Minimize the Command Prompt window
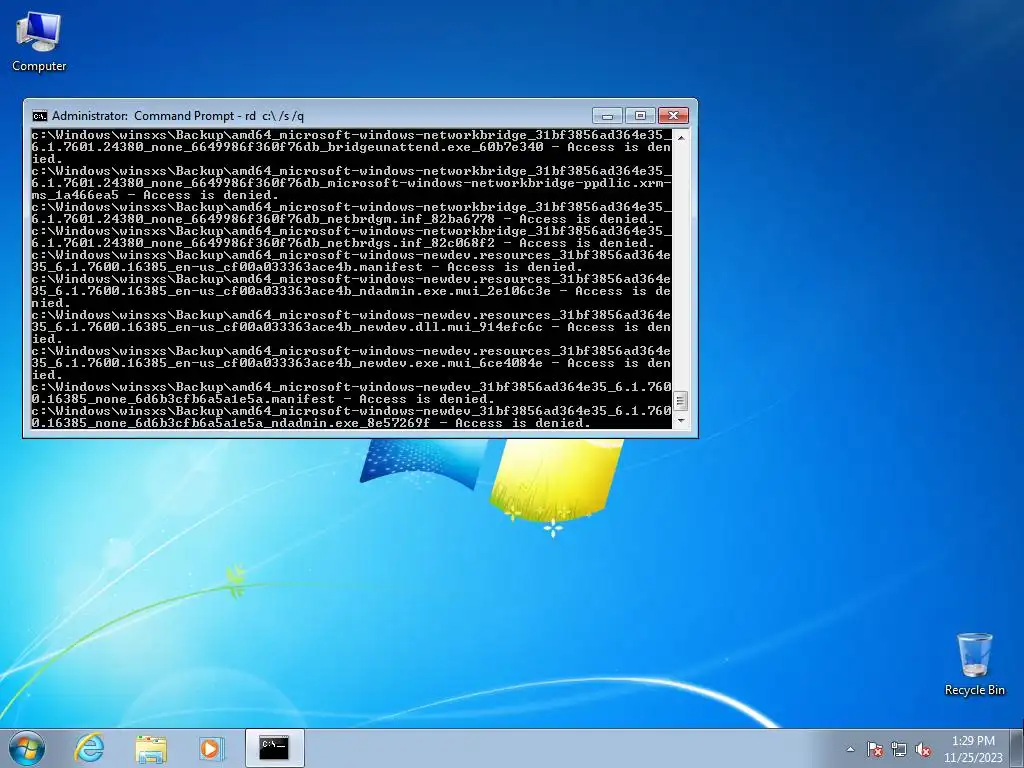Screen dimensions: 1024x768 pyautogui.click(x=607, y=116)
